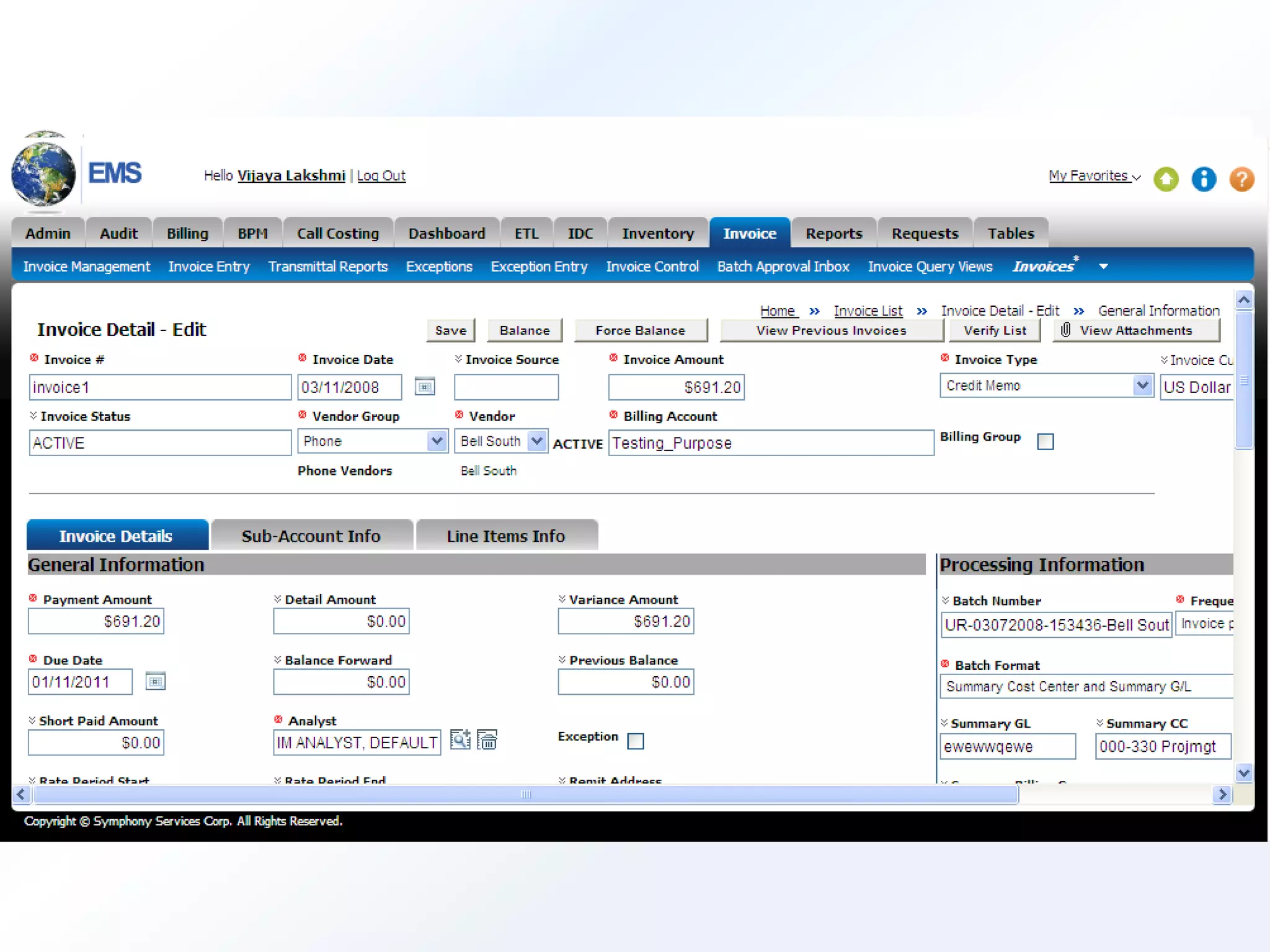
Task: Open the orange help question icon
Action: (x=1241, y=179)
